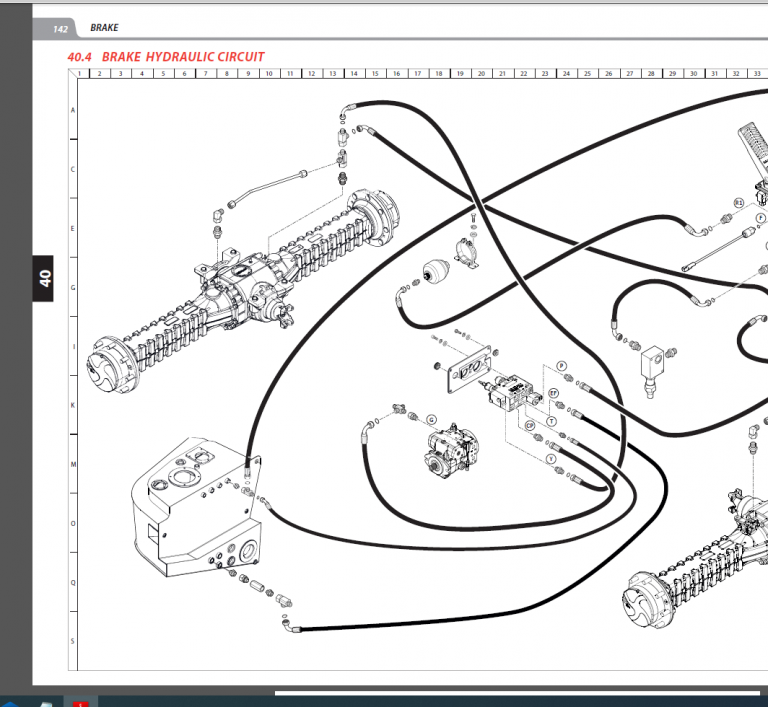Click the rectangular valve mounting plate
Screen dimensions: 768x707
coord(469,369)
